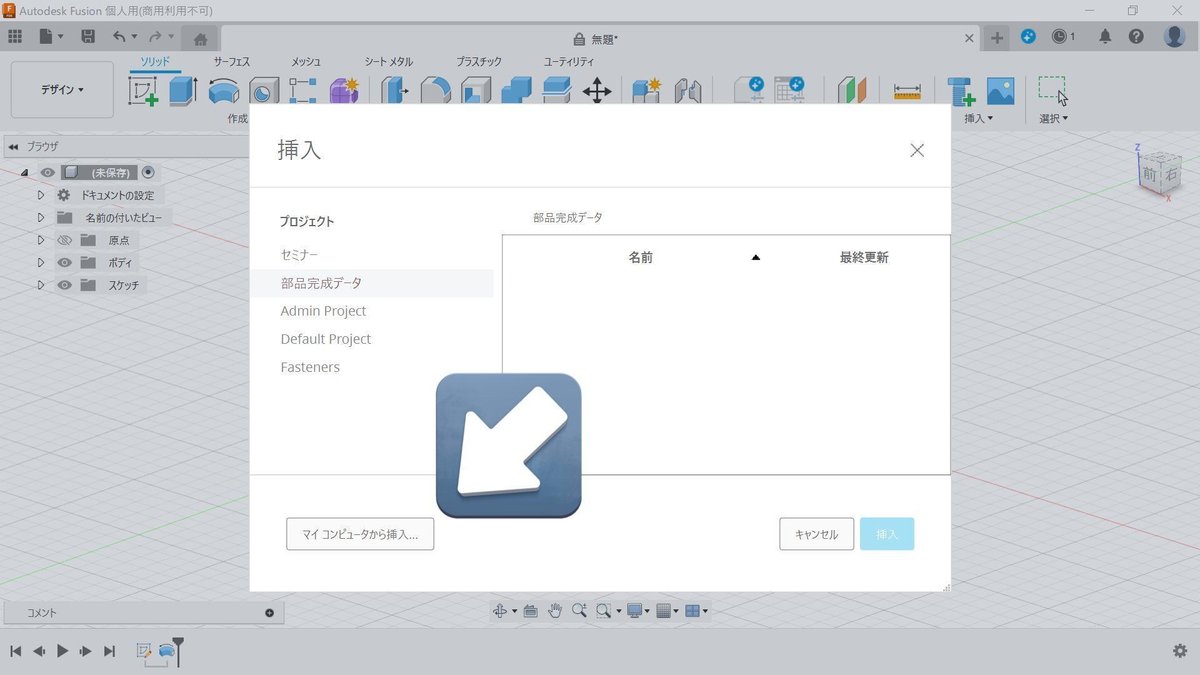
Task: Show the hidden 原点 folder
Action: (65, 240)
